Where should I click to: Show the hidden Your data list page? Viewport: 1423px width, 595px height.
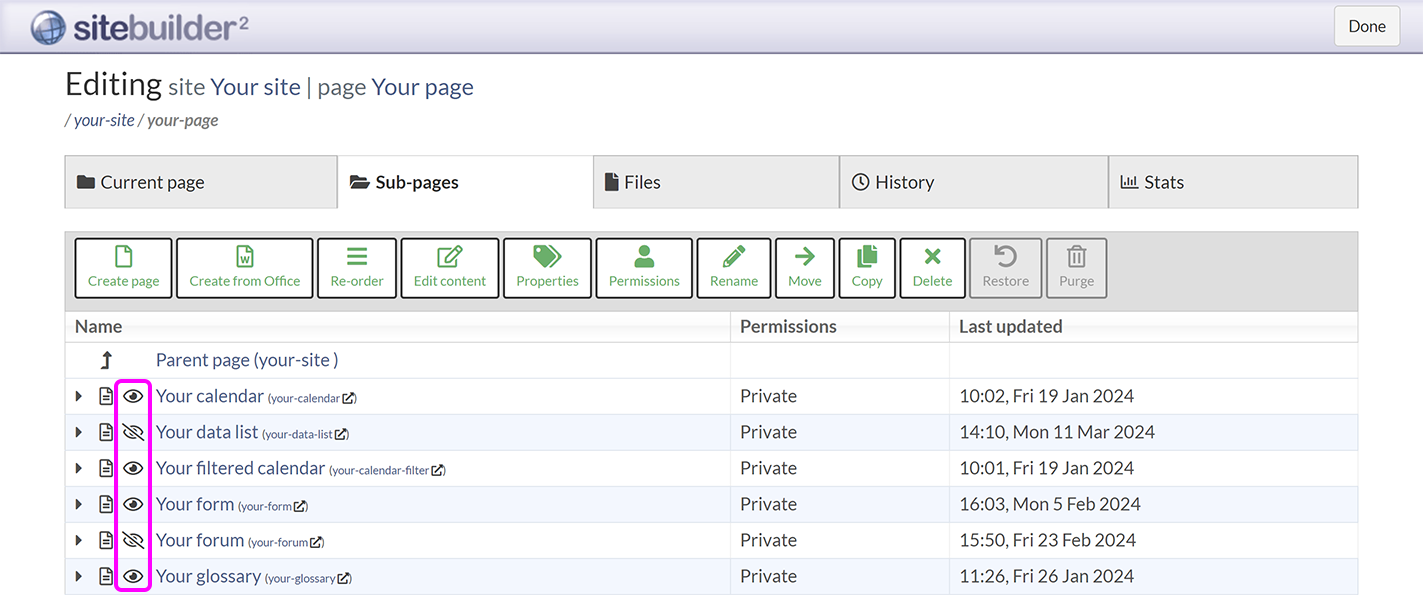click(x=133, y=432)
